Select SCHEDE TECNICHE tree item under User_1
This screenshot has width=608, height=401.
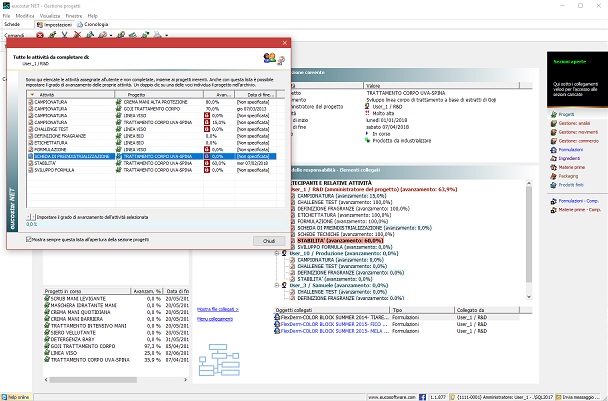pyautogui.click(x=345, y=234)
